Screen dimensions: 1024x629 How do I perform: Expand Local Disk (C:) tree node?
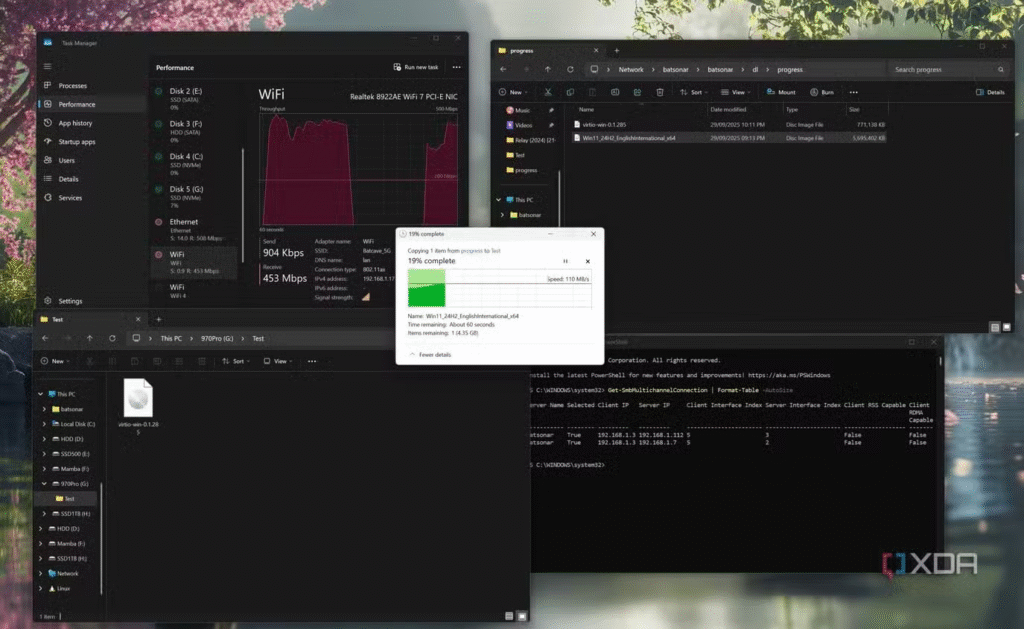[x=44, y=424]
